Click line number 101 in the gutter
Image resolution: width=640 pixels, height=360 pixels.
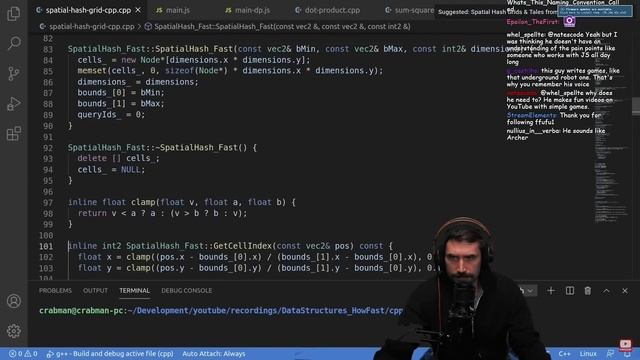pyautogui.click(x=46, y=247)
